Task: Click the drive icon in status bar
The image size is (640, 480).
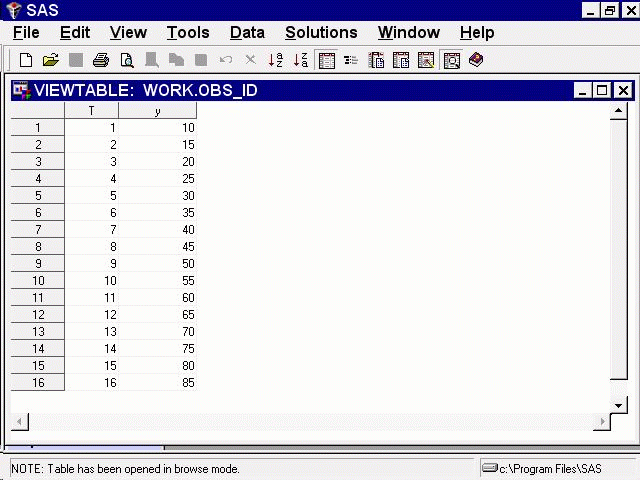Action: click(489, 467)
